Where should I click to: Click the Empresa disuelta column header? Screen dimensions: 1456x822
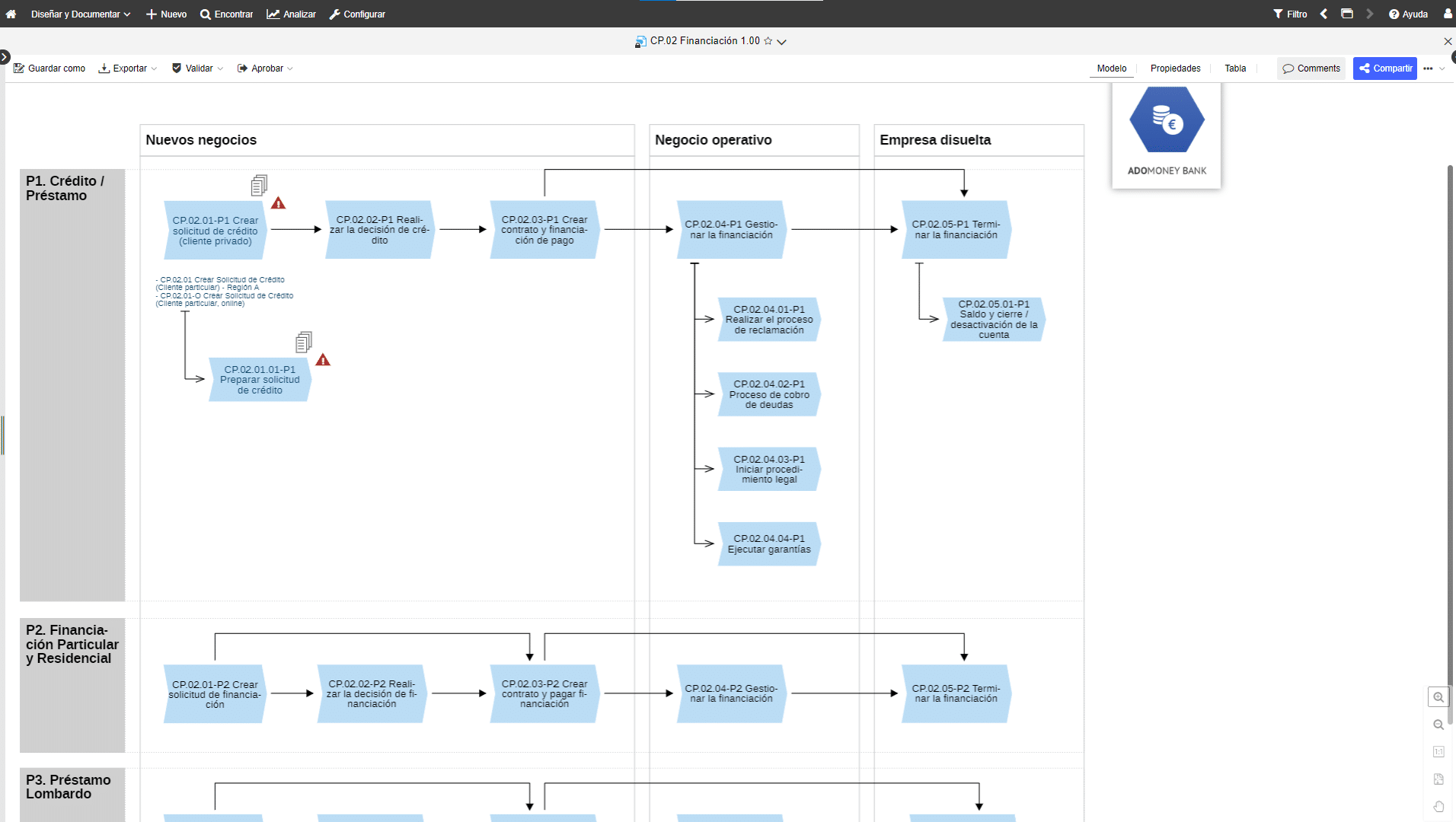[979, 140]
